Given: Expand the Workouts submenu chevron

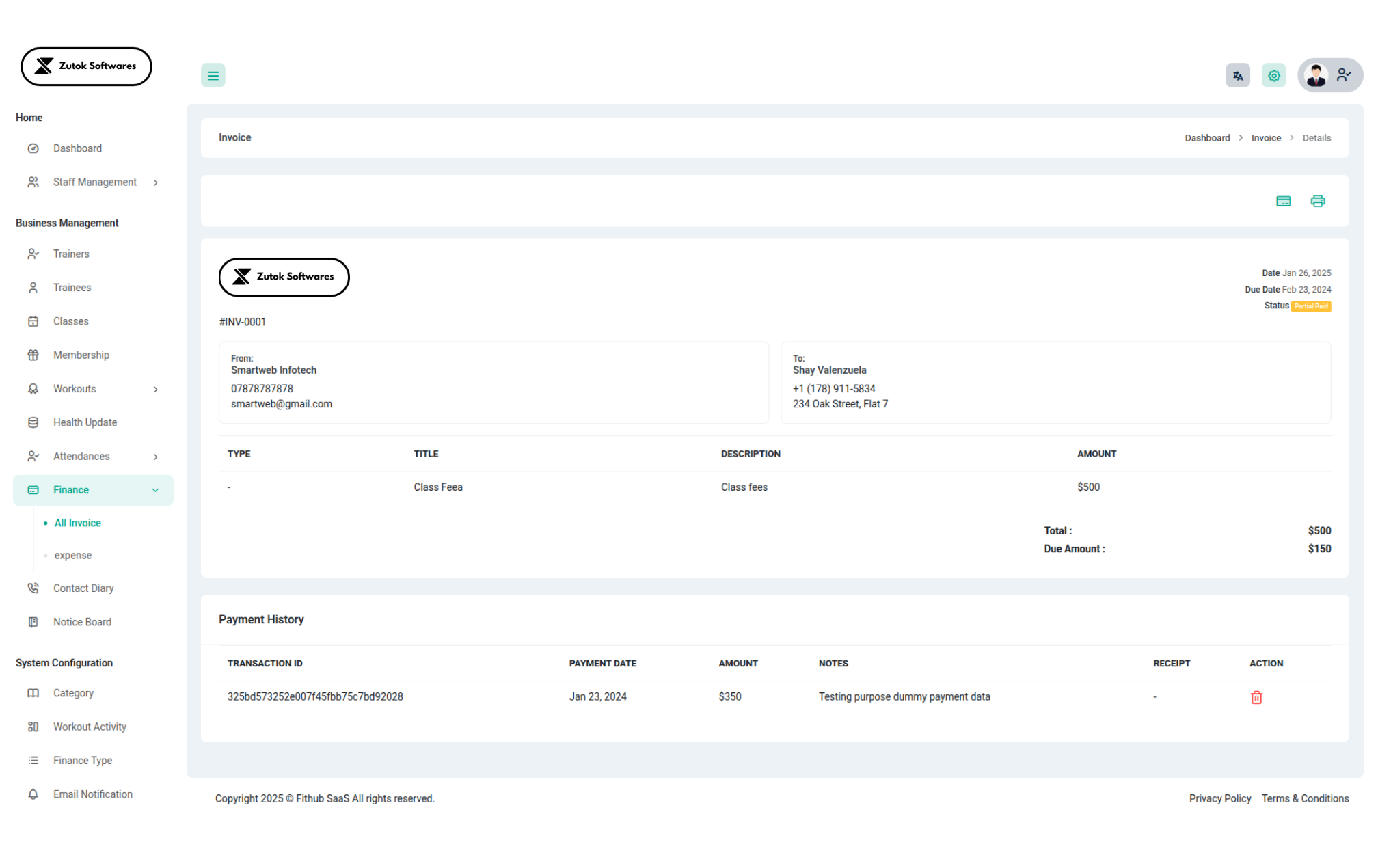Looking at the screenshot, I should pos(155,390).
